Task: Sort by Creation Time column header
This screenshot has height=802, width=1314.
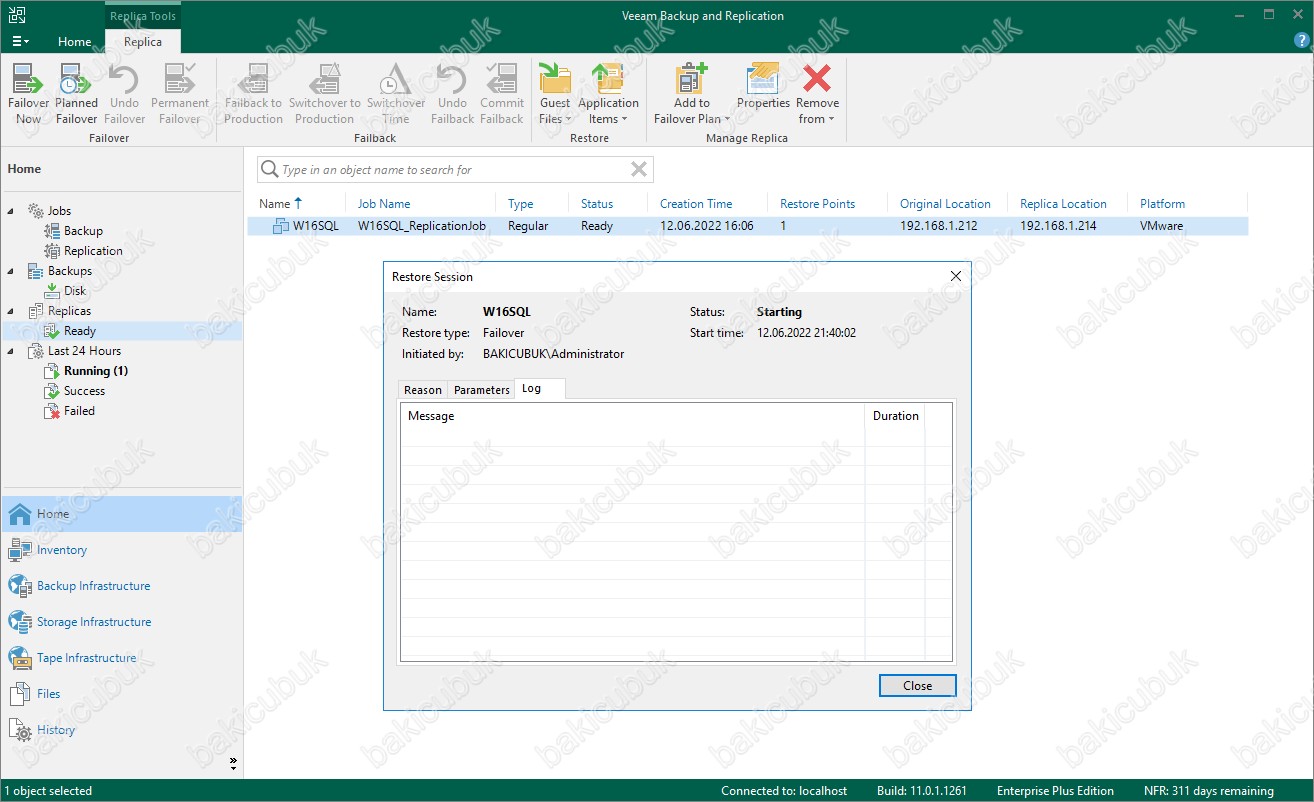Action: coord(696,204)
